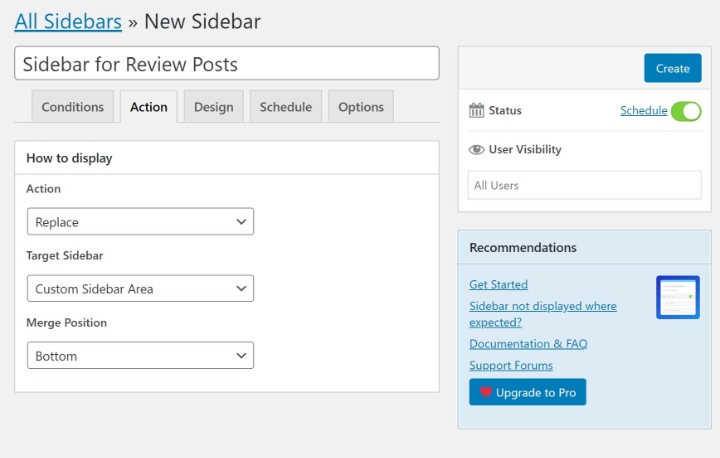Go to the Options tab
The image size is (720, 458).
tap(361, 107)
